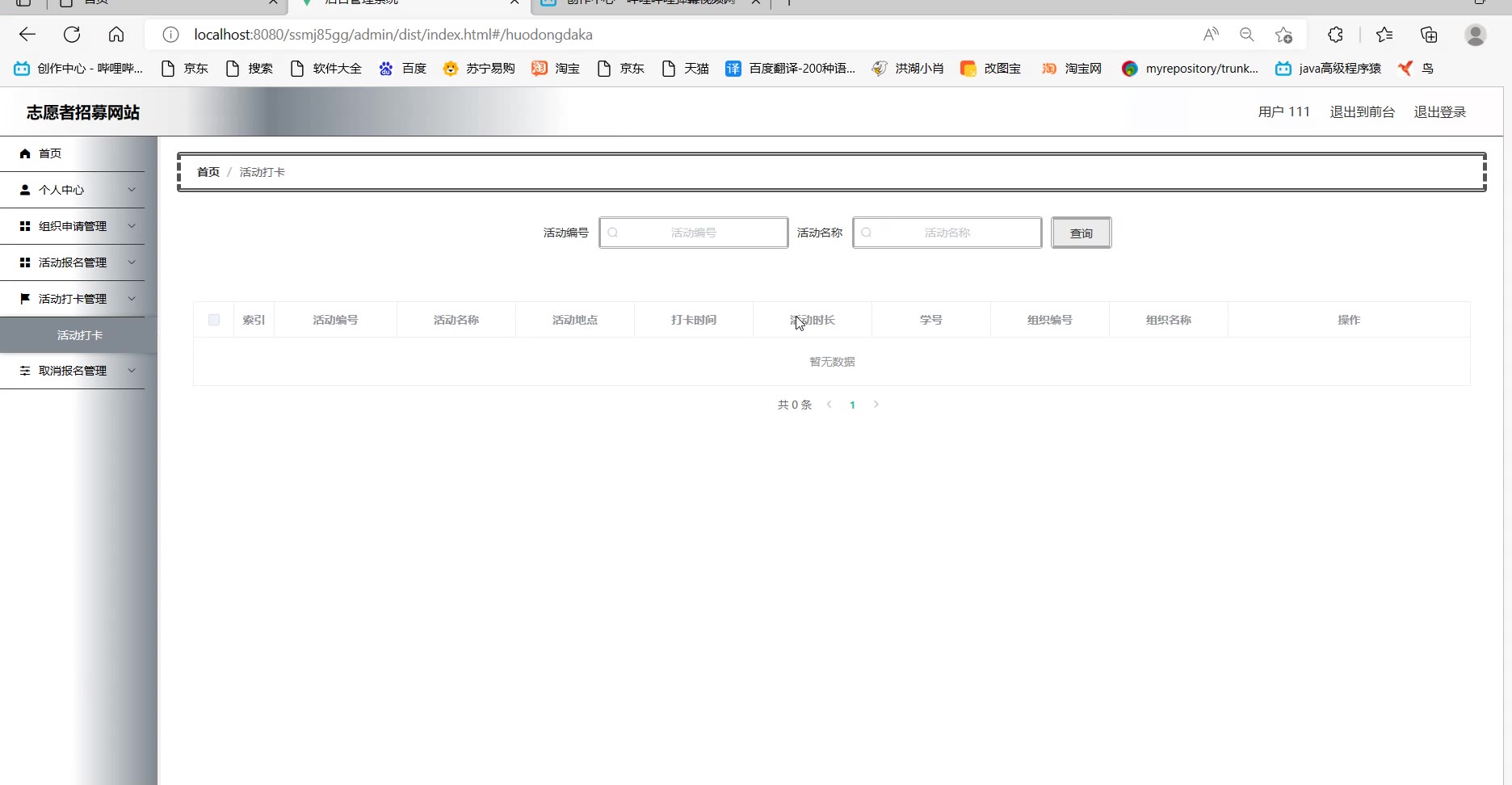Click the 组织编号 column header
The width and height of the screenshot is (1512, 785).
coord(1050,320)
